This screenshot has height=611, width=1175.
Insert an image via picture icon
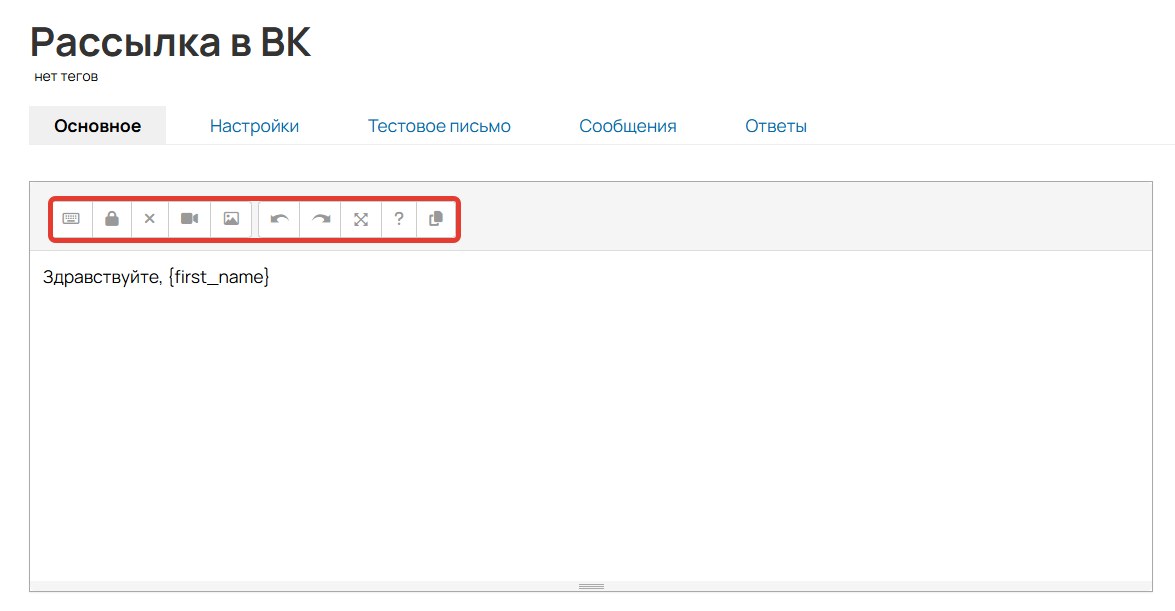[231, 219]
